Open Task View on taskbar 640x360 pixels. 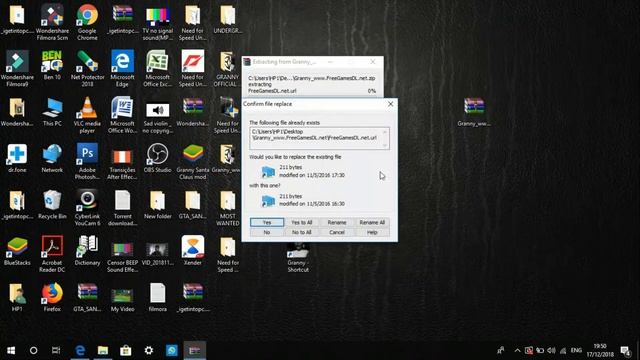pos(56,350)
